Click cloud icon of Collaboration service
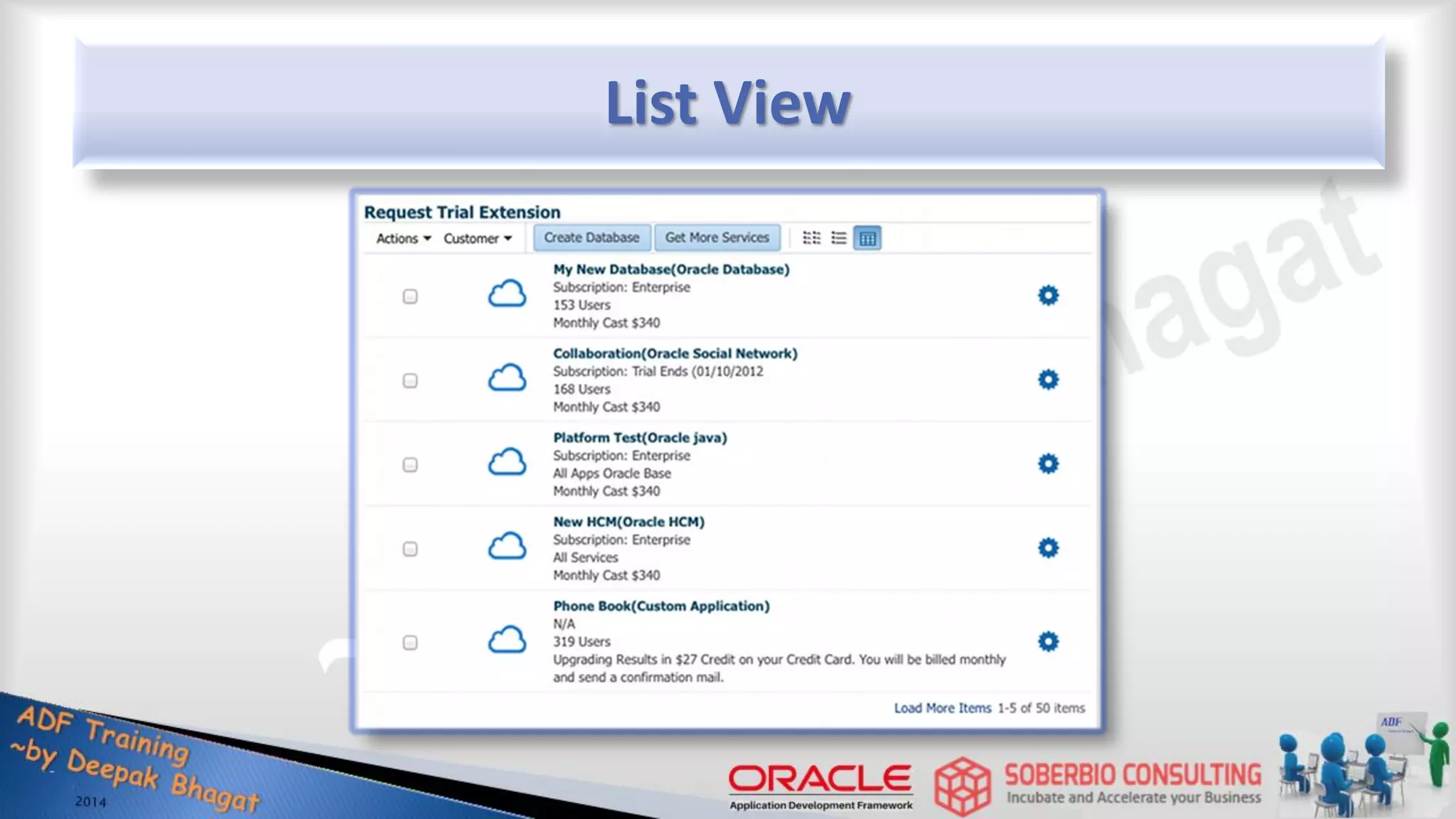This screenshot has height=819, width=1456. point(507,378)
